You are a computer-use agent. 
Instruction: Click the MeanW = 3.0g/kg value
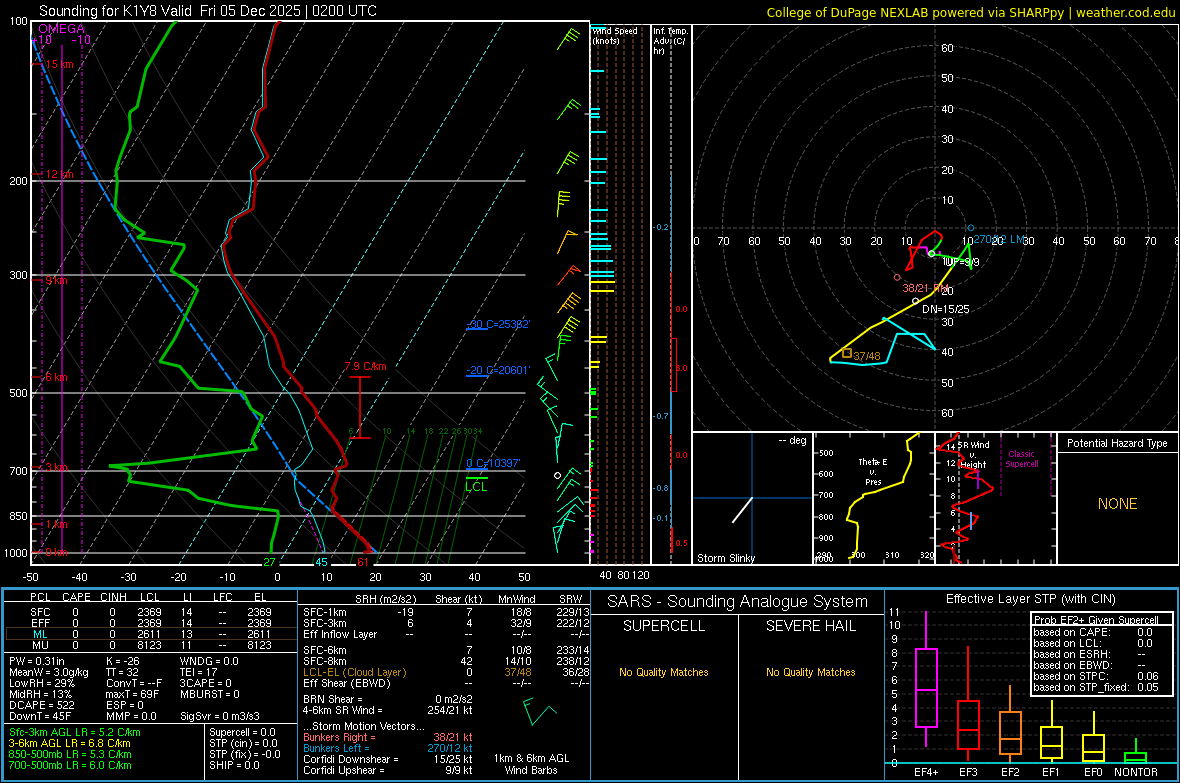(48, 672)
